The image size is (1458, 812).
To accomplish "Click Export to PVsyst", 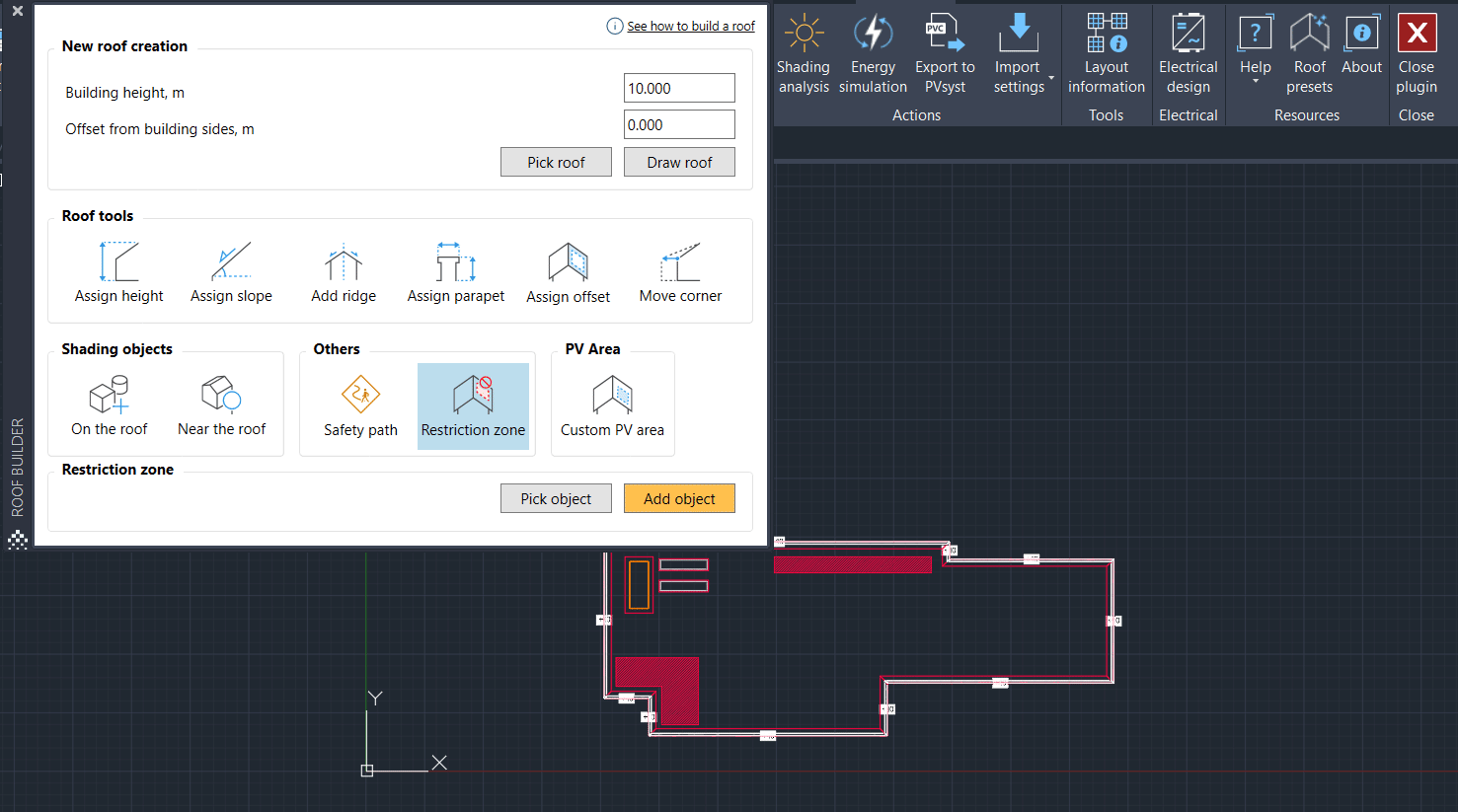I will pyautogui.click(x=945, y=54).
